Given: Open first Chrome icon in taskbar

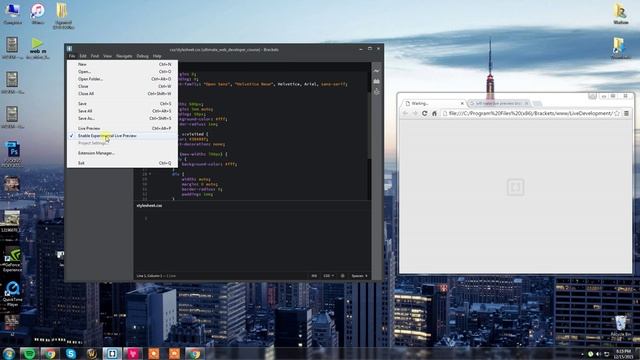Looking at the screenshot, I should point(50,353).
